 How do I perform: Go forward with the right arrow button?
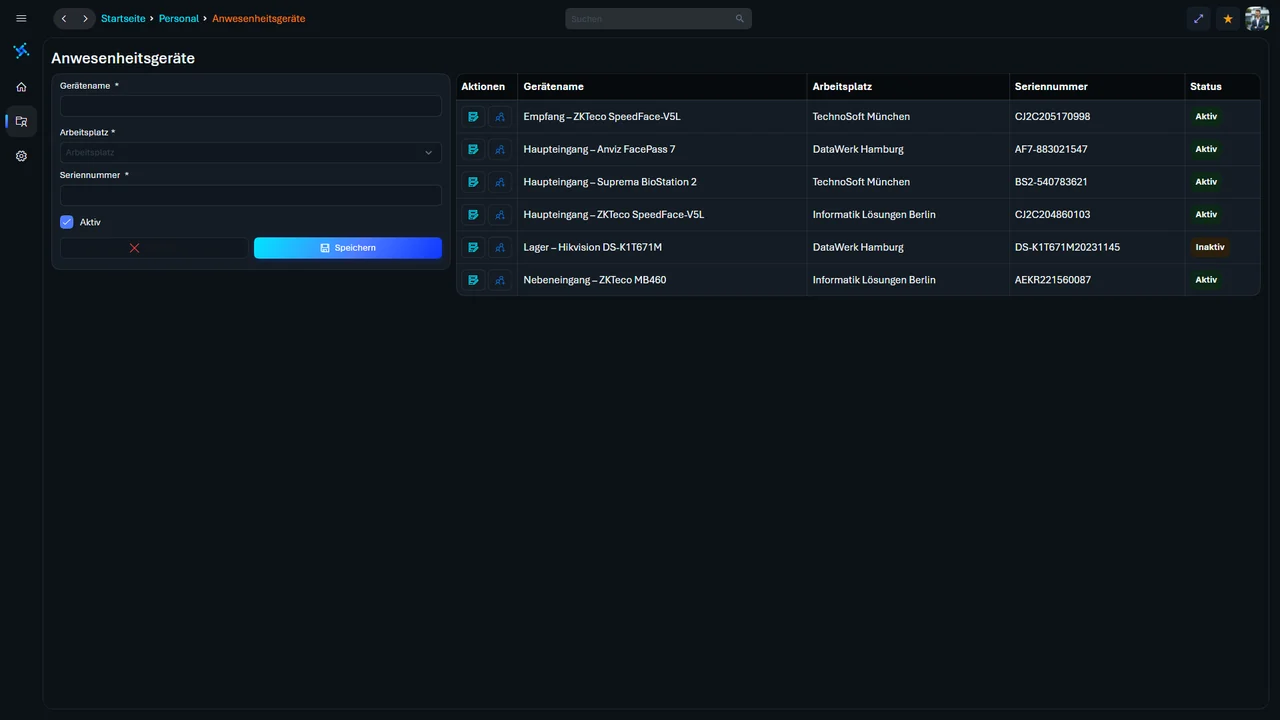(x=85, y=19)
